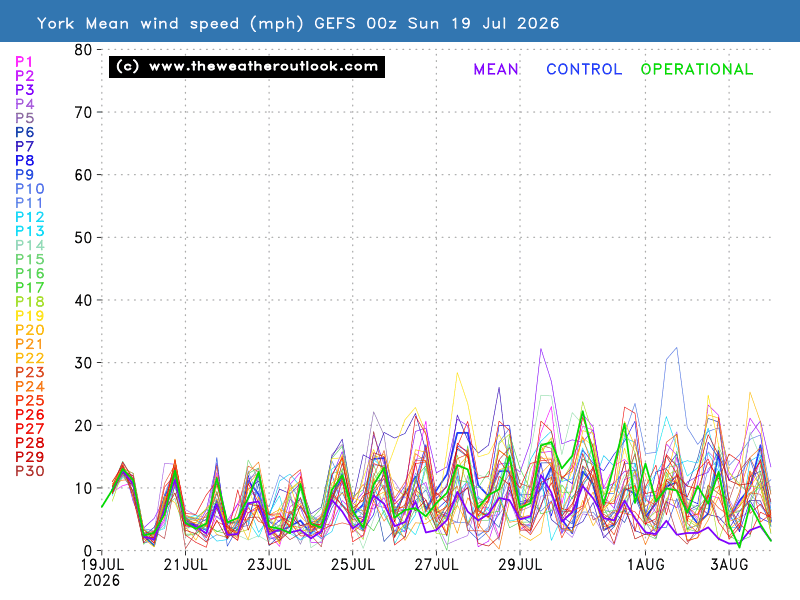Click the P12 legend label

[30, 217]
